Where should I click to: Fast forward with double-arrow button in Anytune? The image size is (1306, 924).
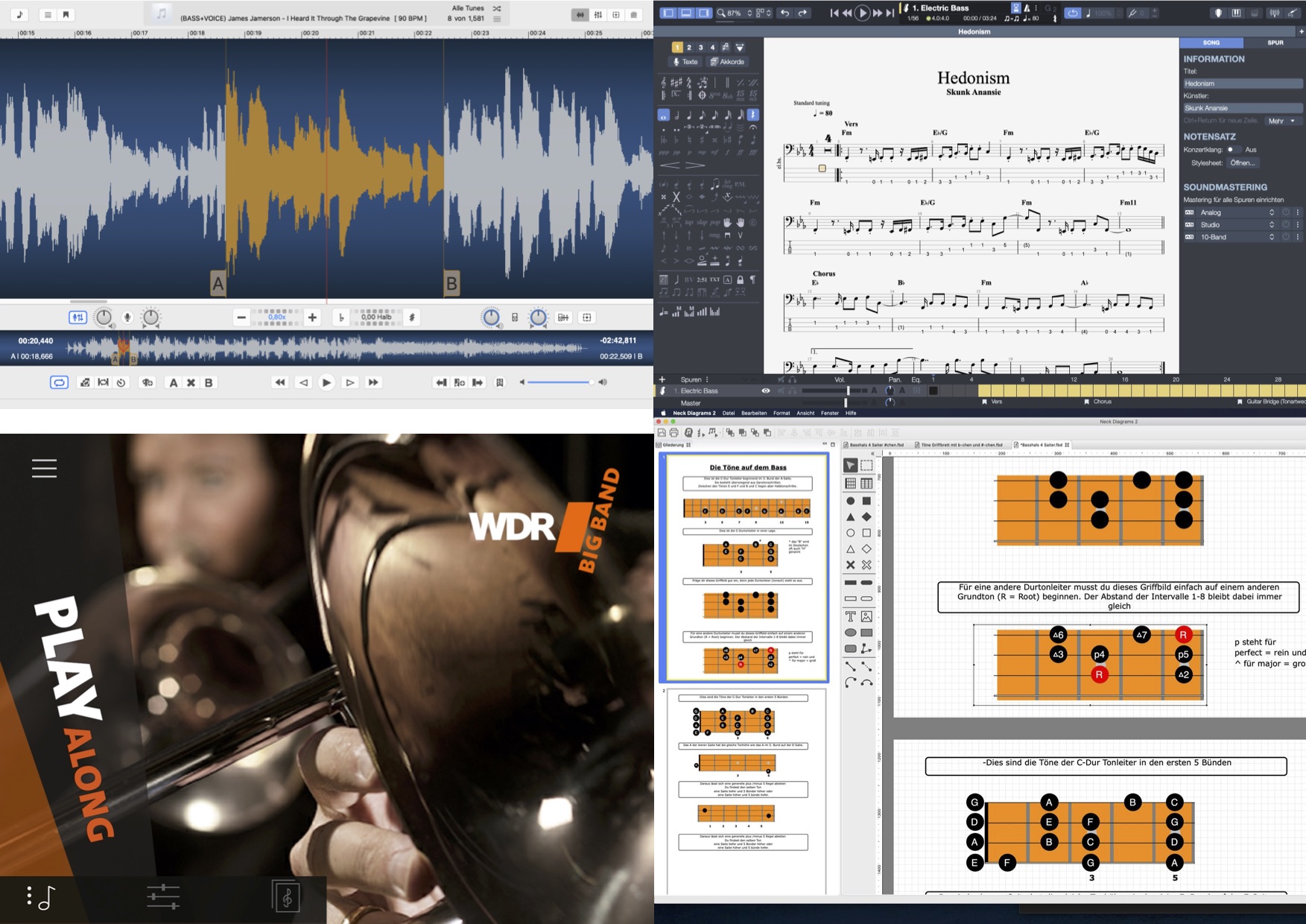point(373,382)
